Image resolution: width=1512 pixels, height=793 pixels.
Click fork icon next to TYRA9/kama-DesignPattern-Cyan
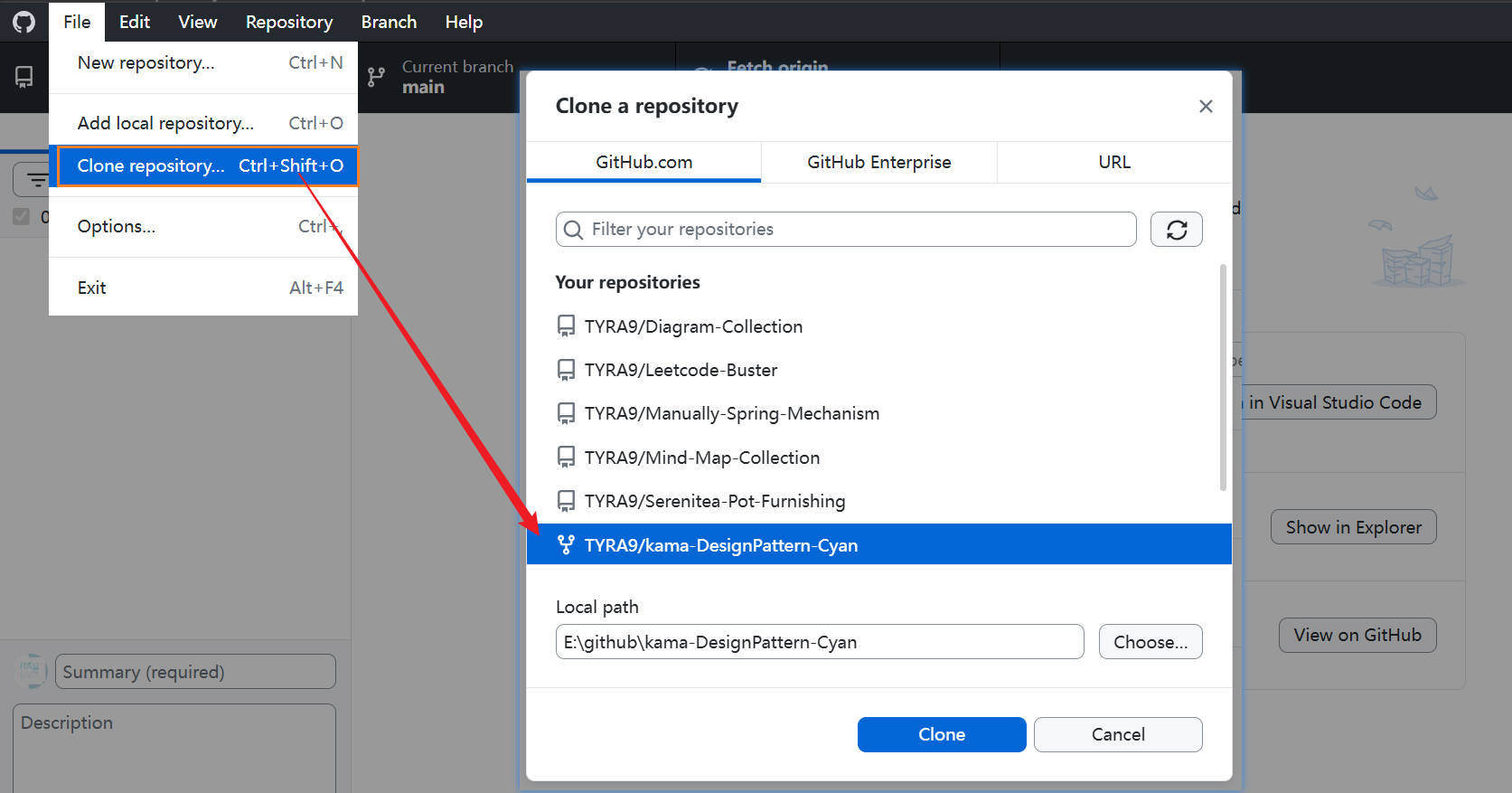coord(566,544)
